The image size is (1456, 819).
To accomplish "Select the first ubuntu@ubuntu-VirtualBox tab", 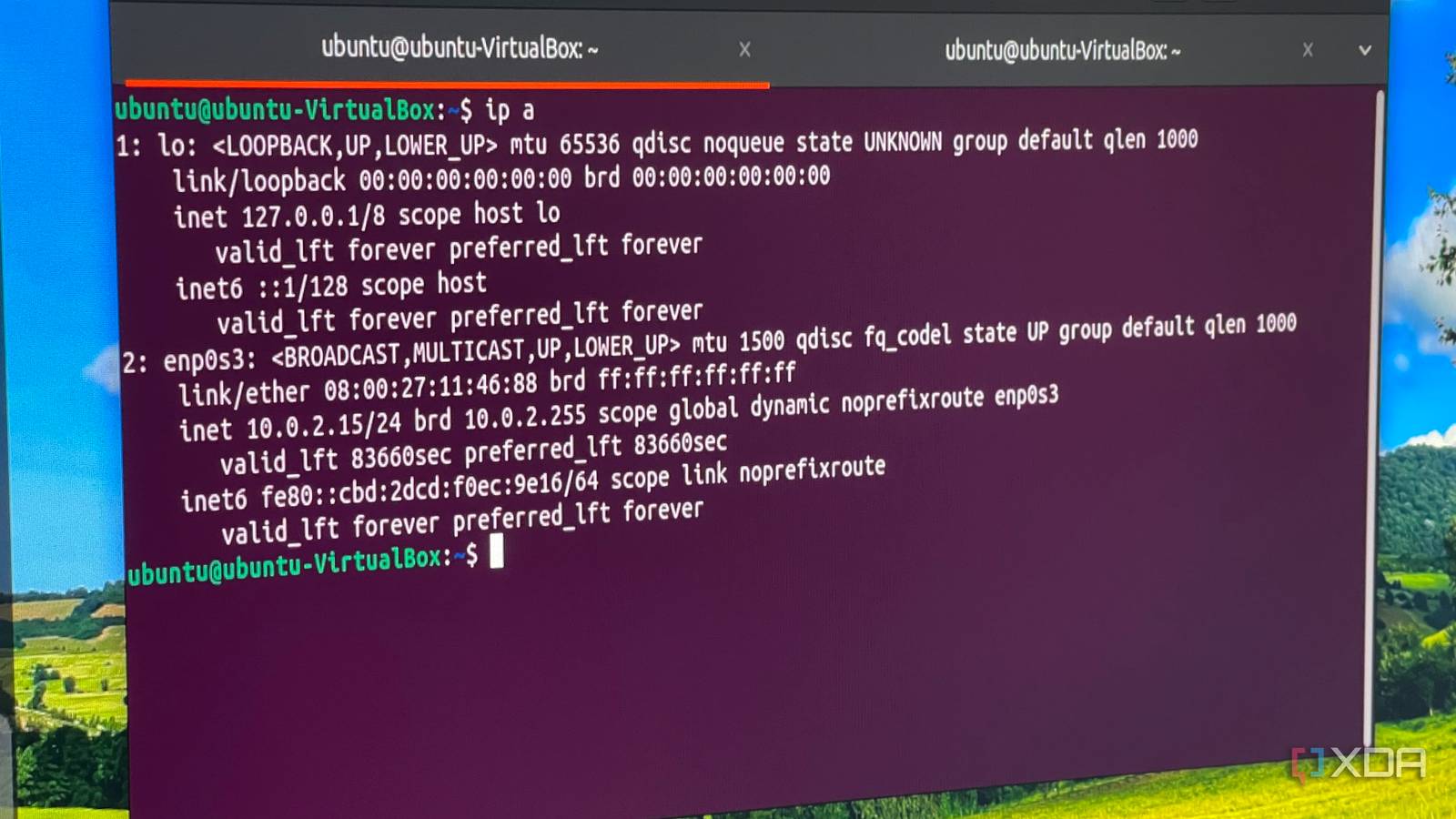I will pos(460,47).
